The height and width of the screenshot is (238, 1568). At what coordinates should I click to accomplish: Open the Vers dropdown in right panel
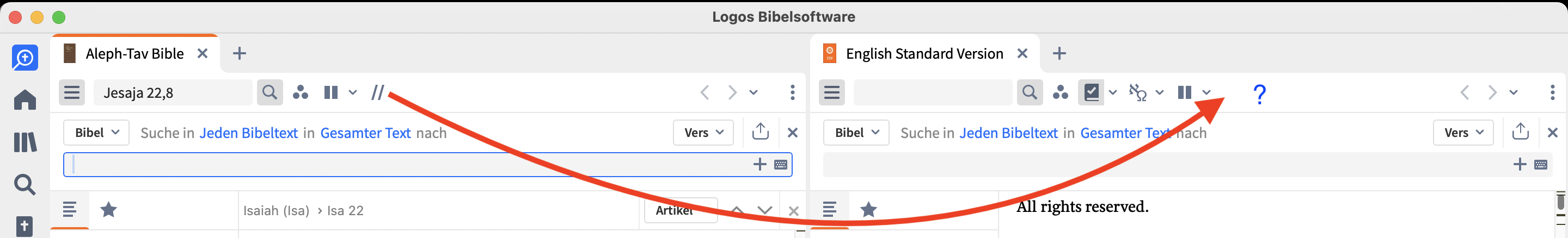(1463, 133)
